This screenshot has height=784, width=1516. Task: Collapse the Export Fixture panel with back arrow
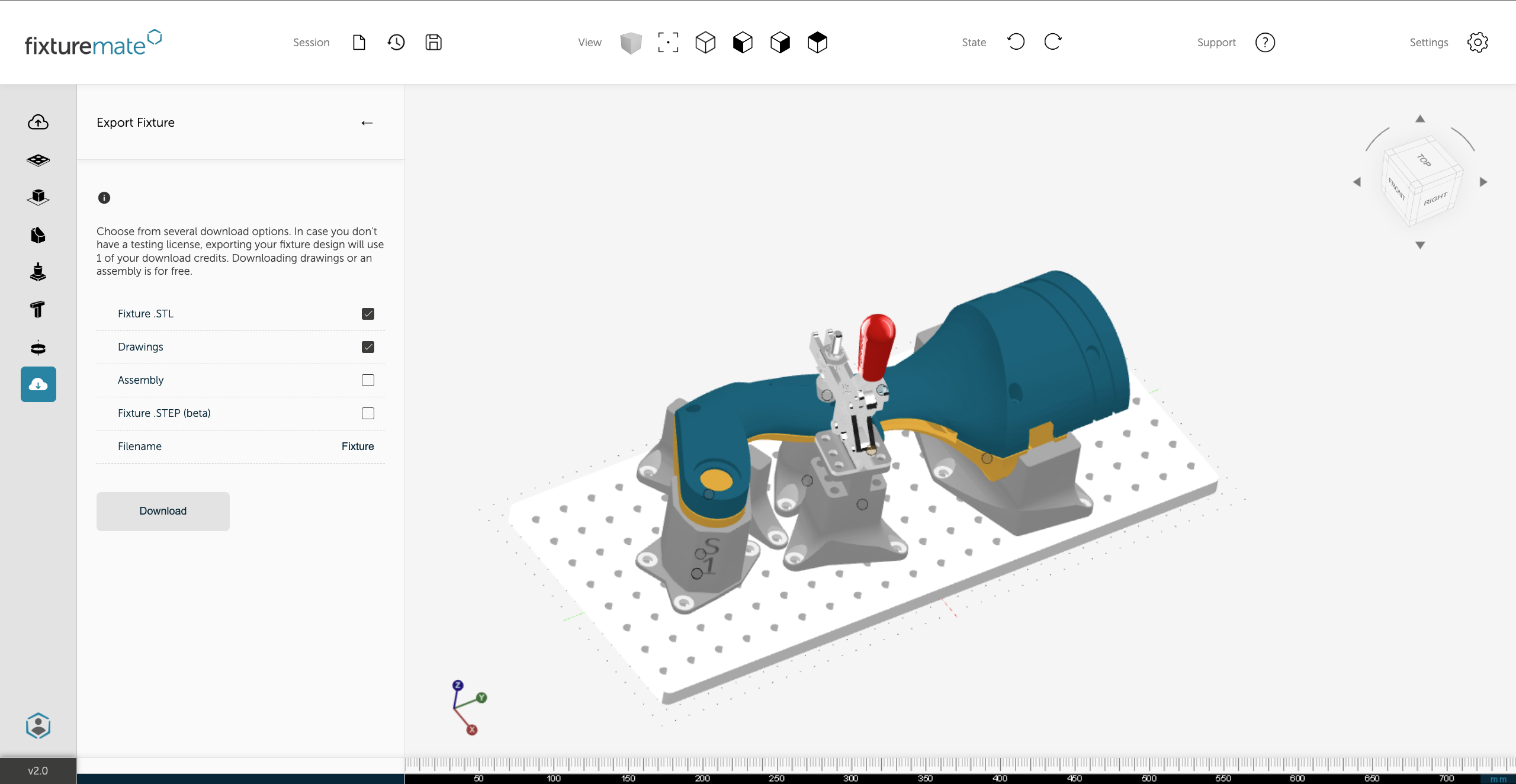coord(367,123)
